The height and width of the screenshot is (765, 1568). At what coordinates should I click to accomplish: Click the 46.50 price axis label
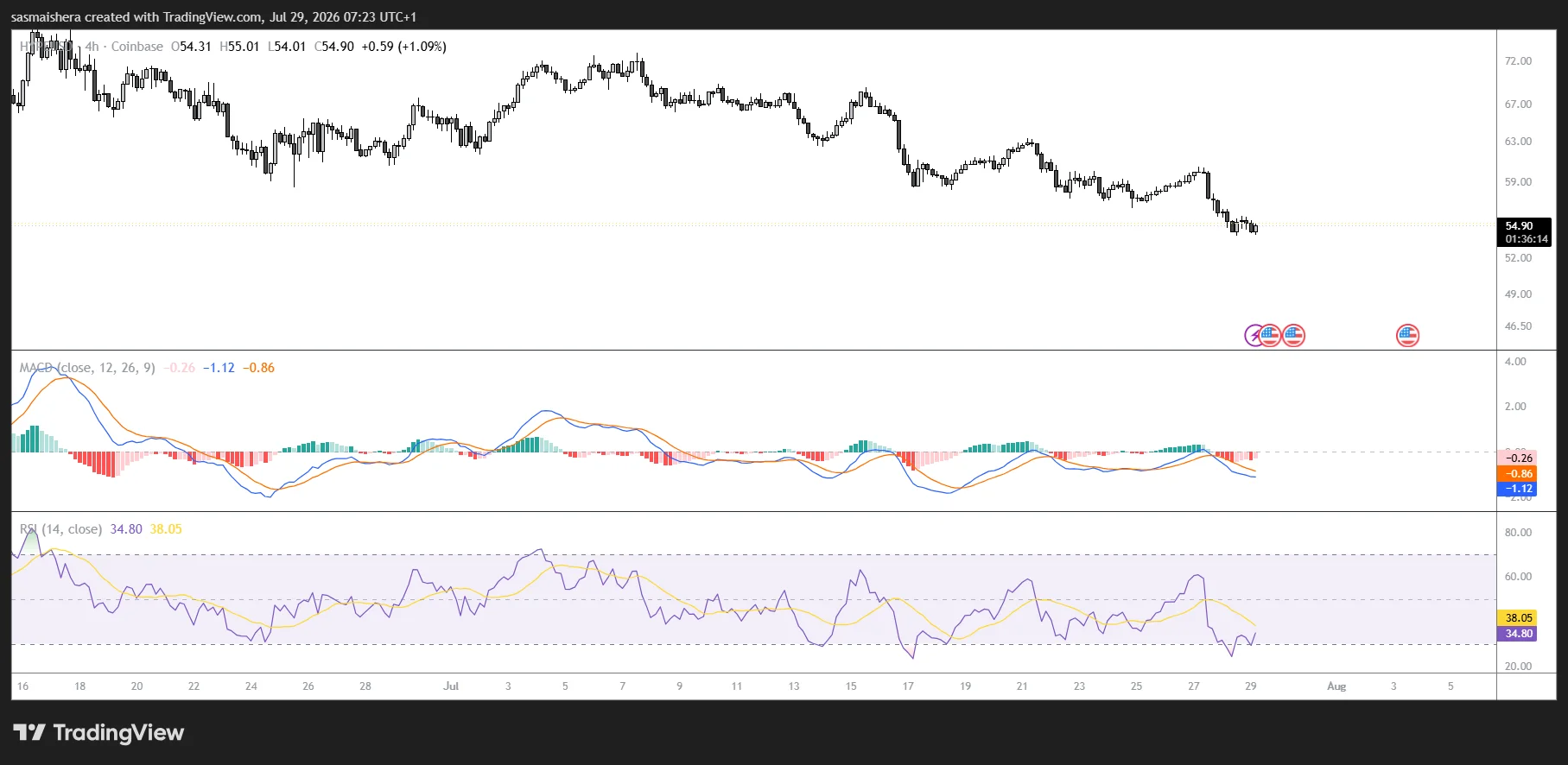[x=1518, y=326]
